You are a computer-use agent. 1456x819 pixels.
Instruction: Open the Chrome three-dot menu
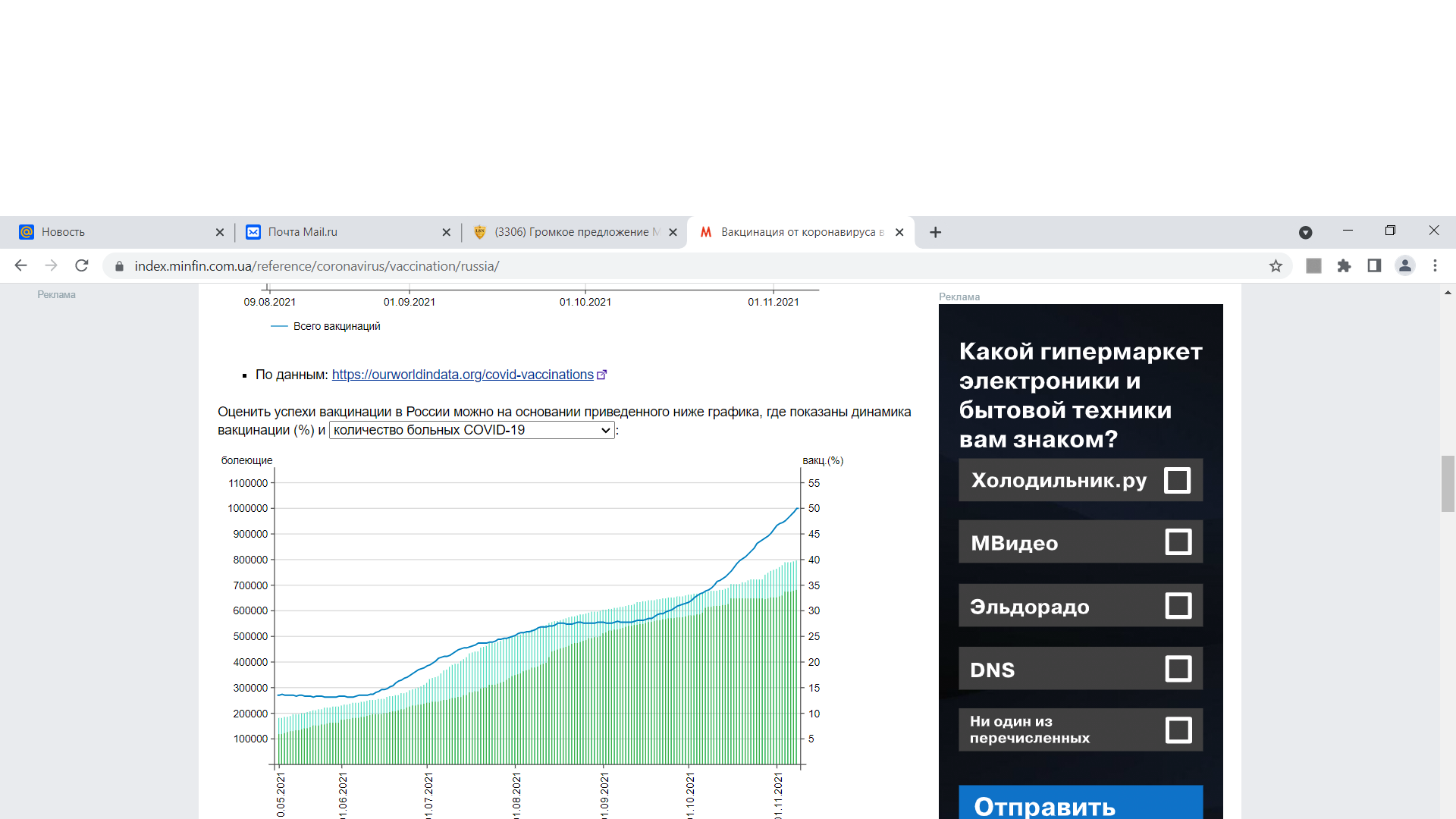click(1435, 265)
